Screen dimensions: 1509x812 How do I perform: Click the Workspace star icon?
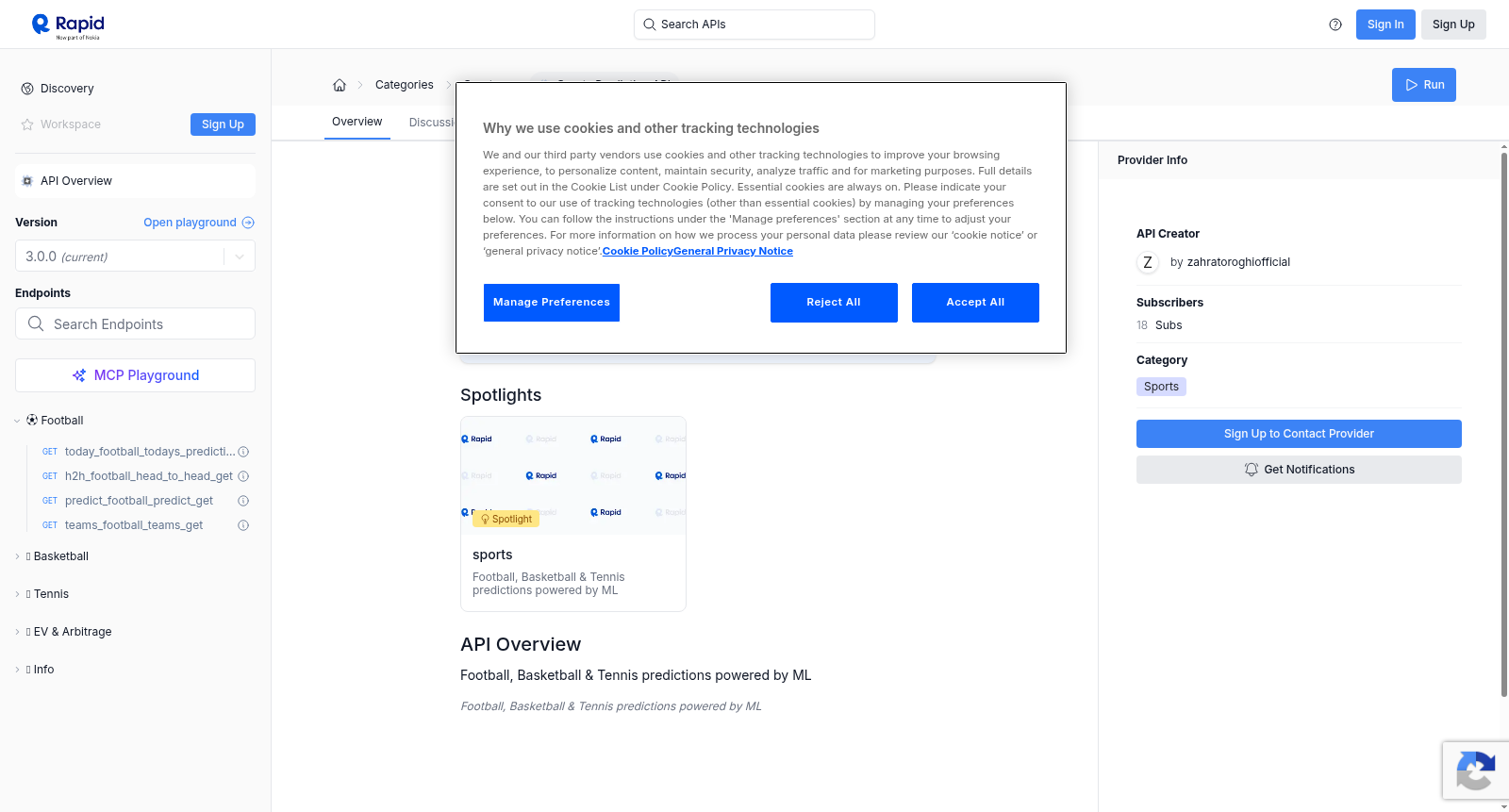27,124
